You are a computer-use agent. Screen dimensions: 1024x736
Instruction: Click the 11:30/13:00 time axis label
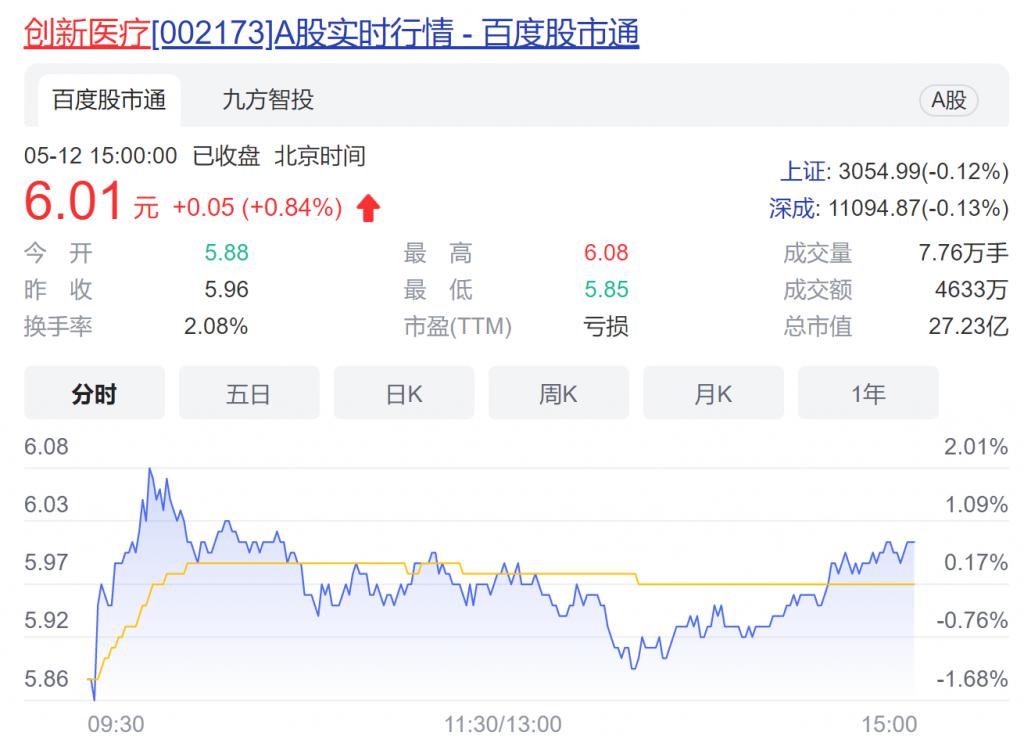[x=503, y=724]
